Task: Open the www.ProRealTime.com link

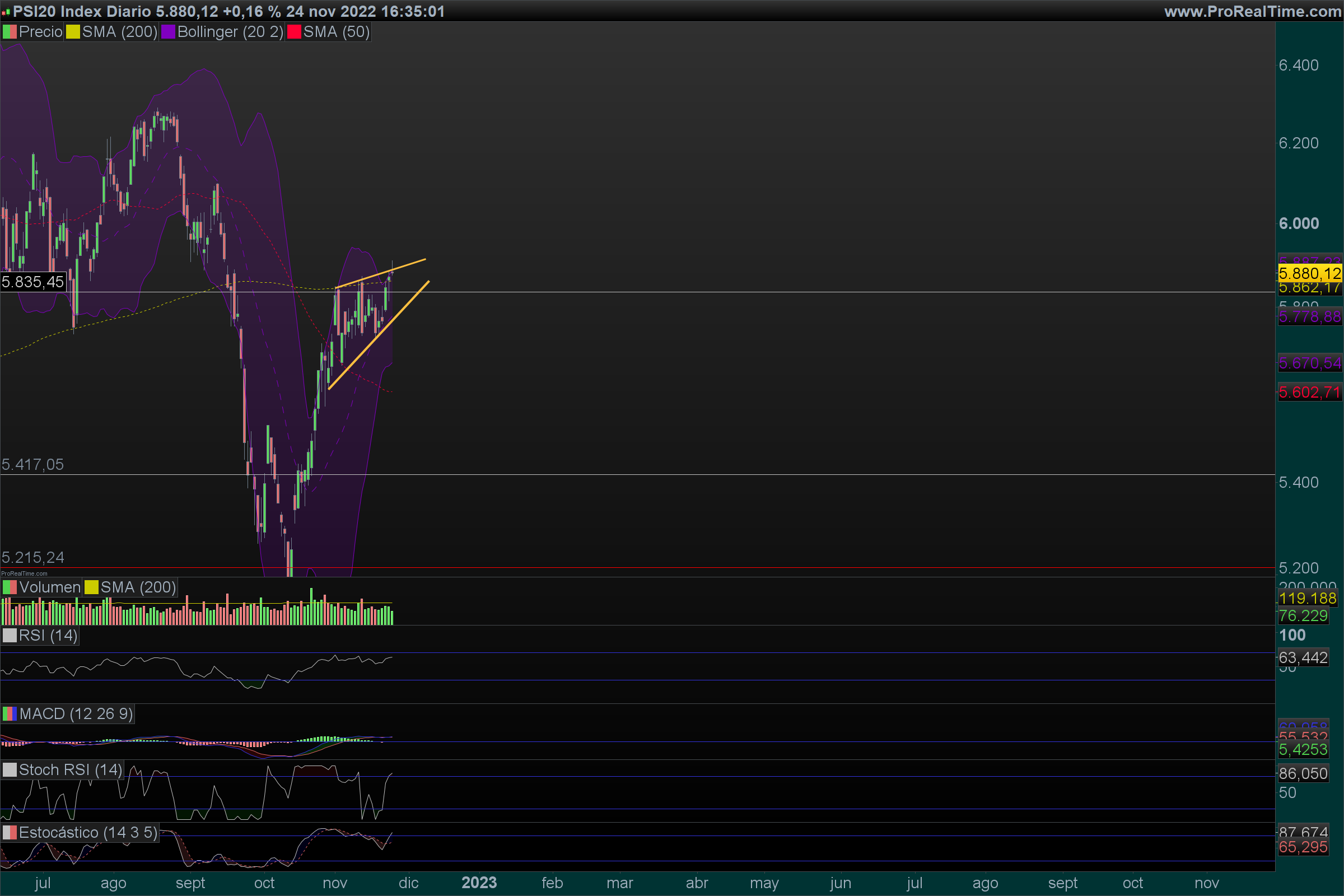Action: (1252, 11)
